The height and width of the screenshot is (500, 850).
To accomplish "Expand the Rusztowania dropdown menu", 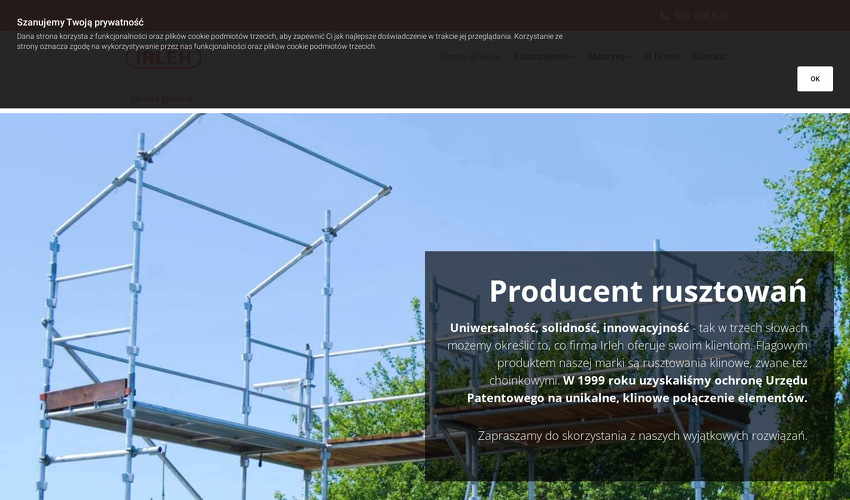I will 544,56.
